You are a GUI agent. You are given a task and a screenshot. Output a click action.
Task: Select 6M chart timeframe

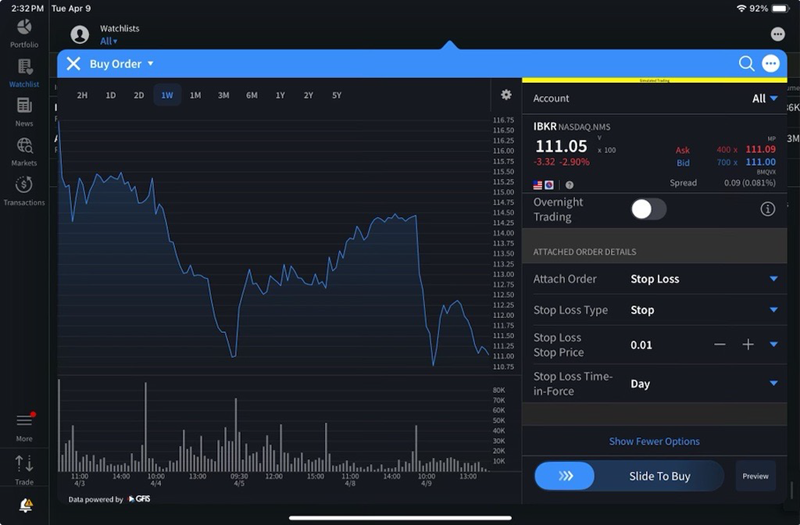[252, 95]
